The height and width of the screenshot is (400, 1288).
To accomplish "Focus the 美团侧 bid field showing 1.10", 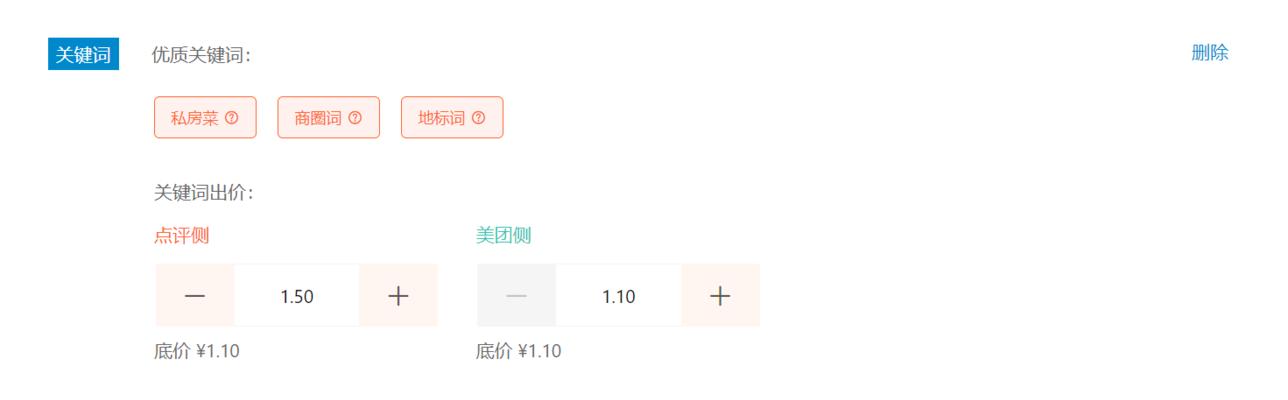I will point(619,296).
